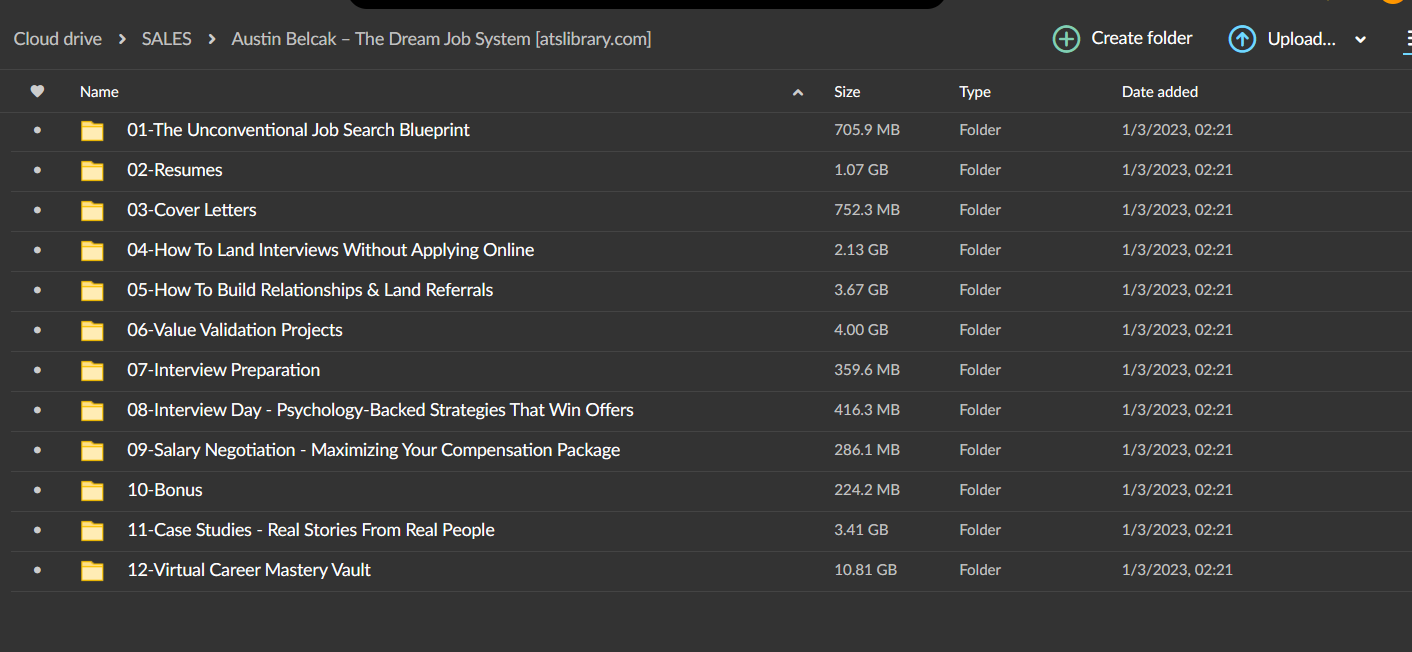Select folder icon for 05-How To Build Relationships
The height and width of the screenshot is (652, 1412).
point(92,290)
